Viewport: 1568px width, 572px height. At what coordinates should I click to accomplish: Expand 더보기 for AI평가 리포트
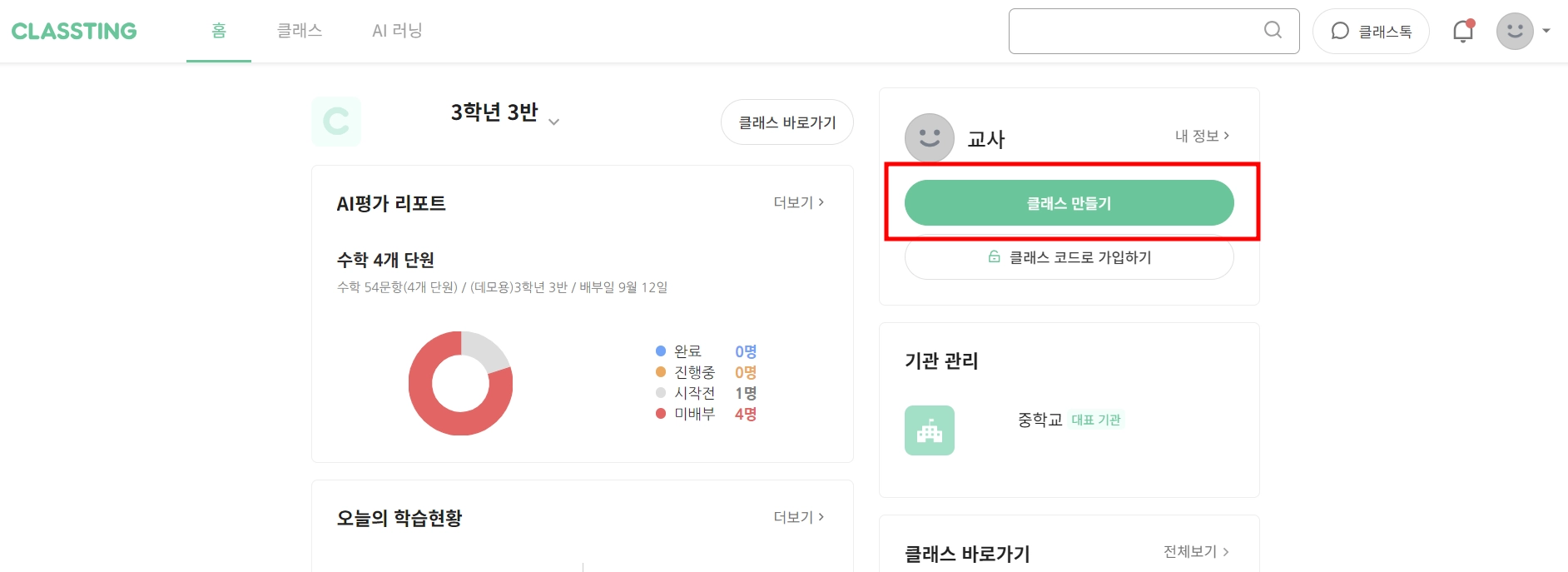click(798, 202)
